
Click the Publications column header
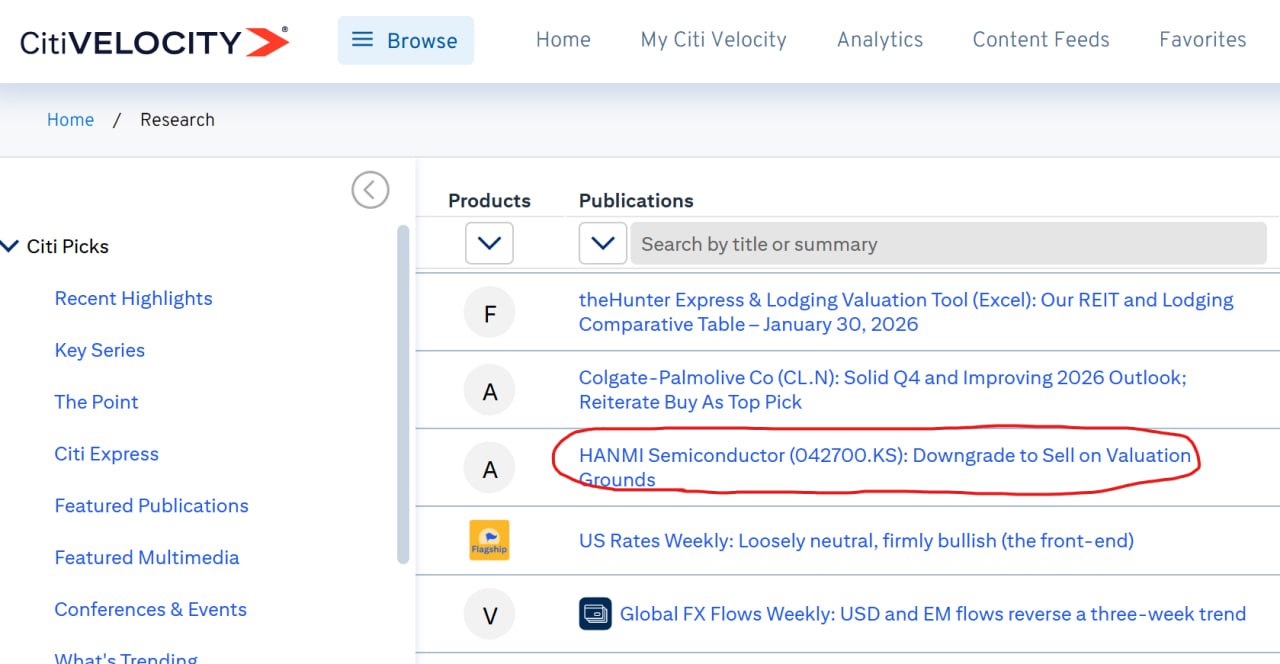point(636,200)
